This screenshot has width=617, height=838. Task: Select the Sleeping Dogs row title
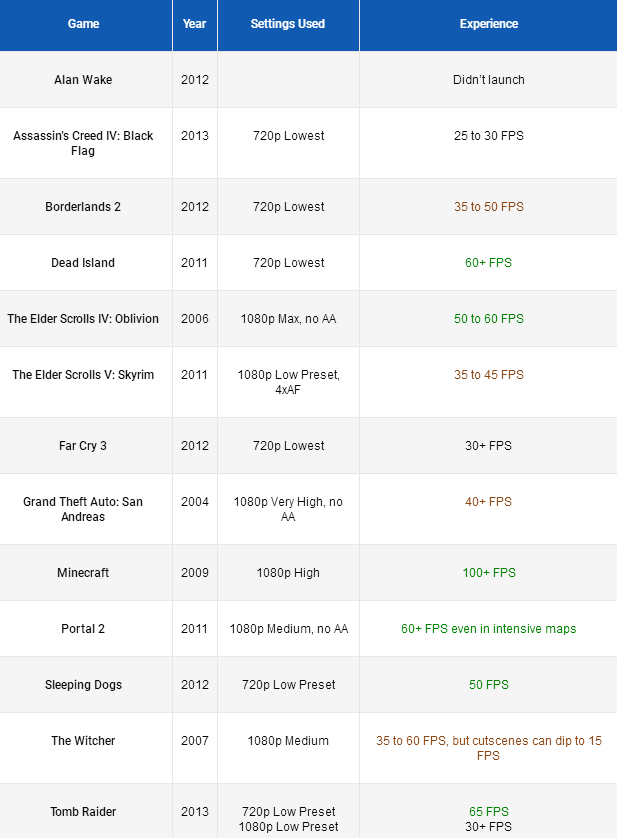(x=84, y=685)
